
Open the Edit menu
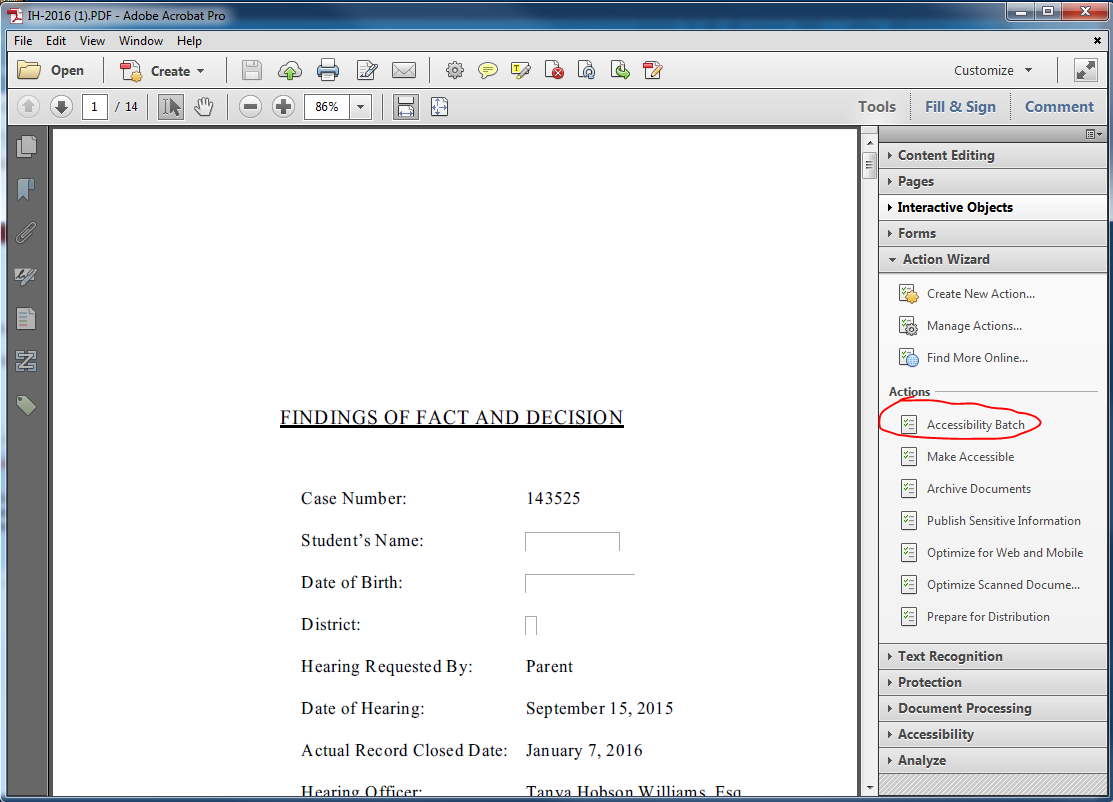point(56,41)
